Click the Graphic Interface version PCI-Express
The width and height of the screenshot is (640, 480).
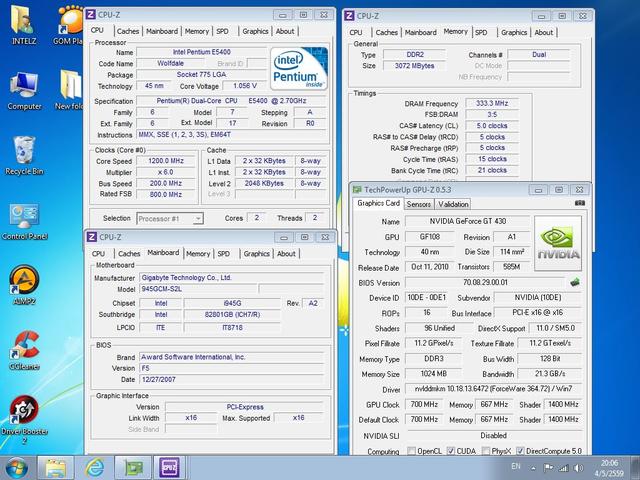coord(245,407)
